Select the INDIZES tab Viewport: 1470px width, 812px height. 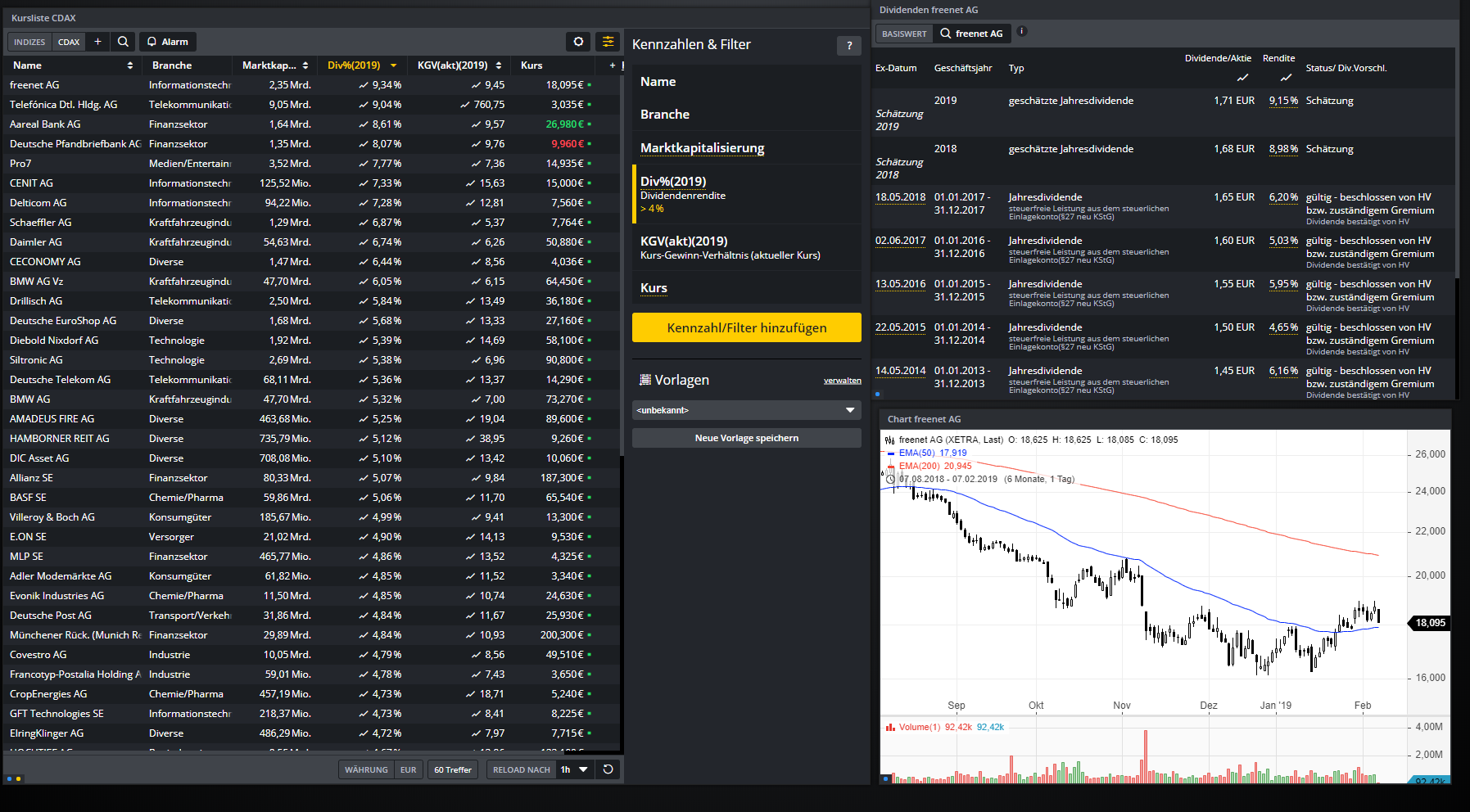tap(29, 42)
